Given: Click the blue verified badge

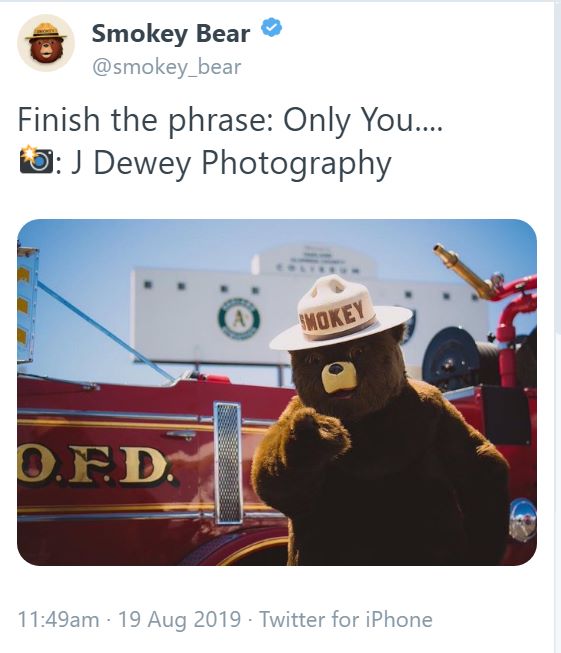Looking at the screenshot, I should pos(272,27).
